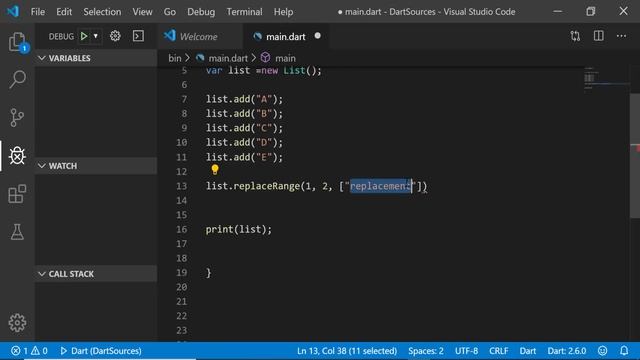Click print(list); on line 16
Screen dimensions: 640x360
238,229
